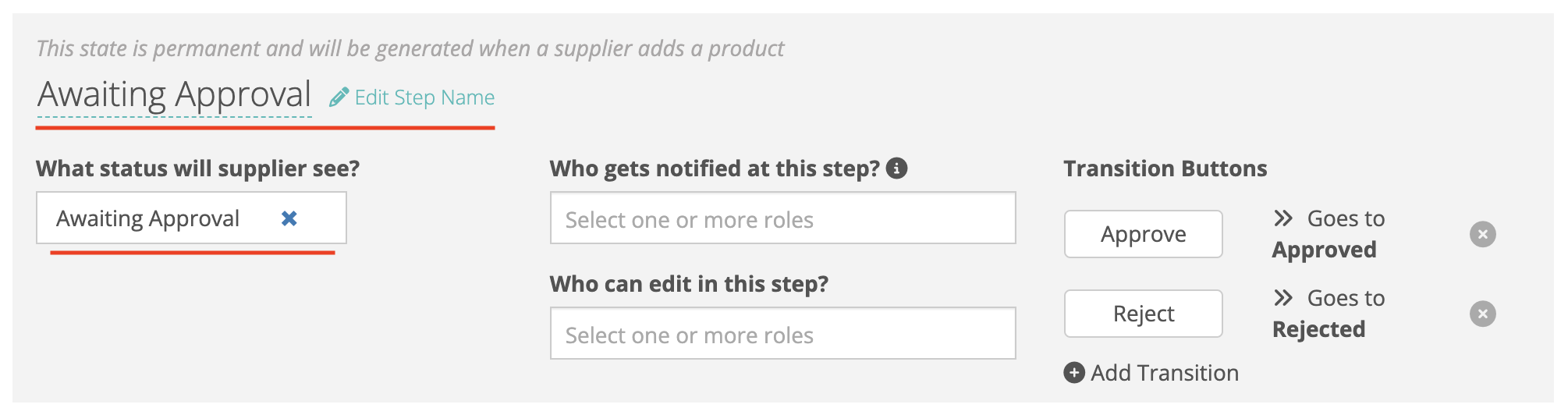Click the pencil icon beside Edit Step Name
The height and width of the screenshot is (415, 1568).
pyautogui.click(x=339, y=98)
